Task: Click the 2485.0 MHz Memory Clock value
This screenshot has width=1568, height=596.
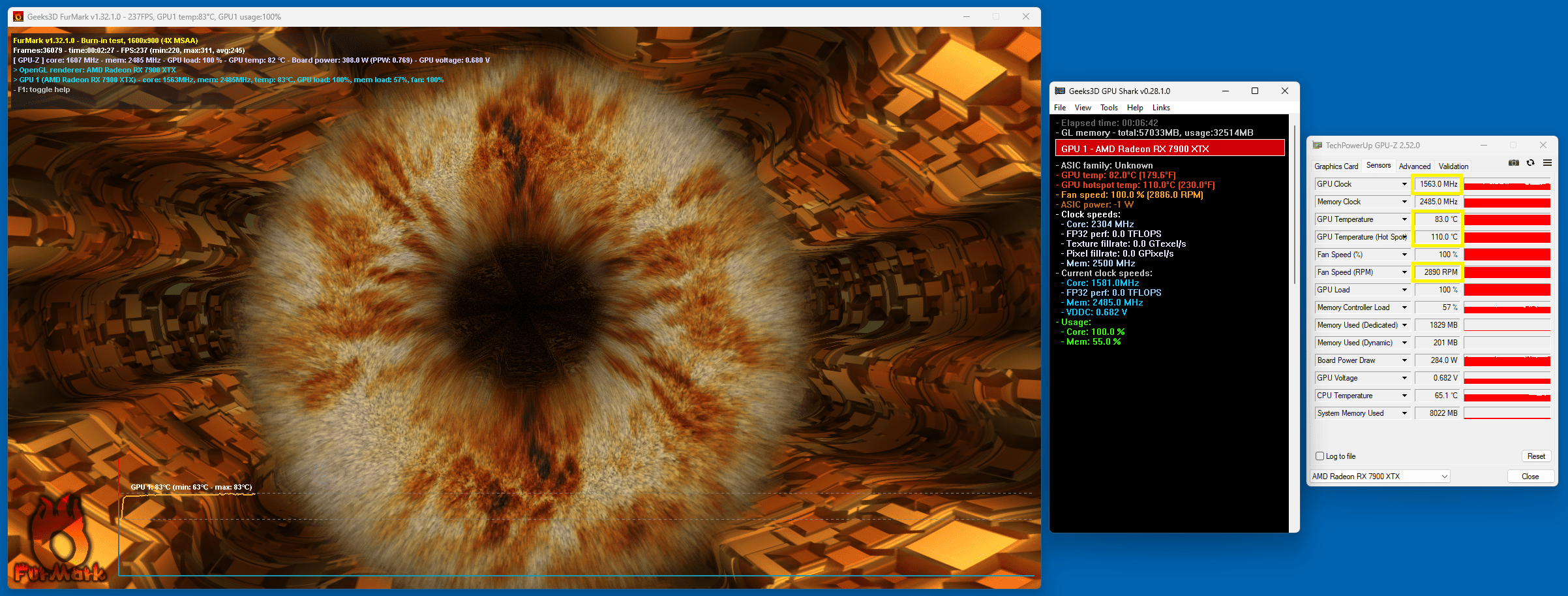Action: click(x=1437, y=202)
